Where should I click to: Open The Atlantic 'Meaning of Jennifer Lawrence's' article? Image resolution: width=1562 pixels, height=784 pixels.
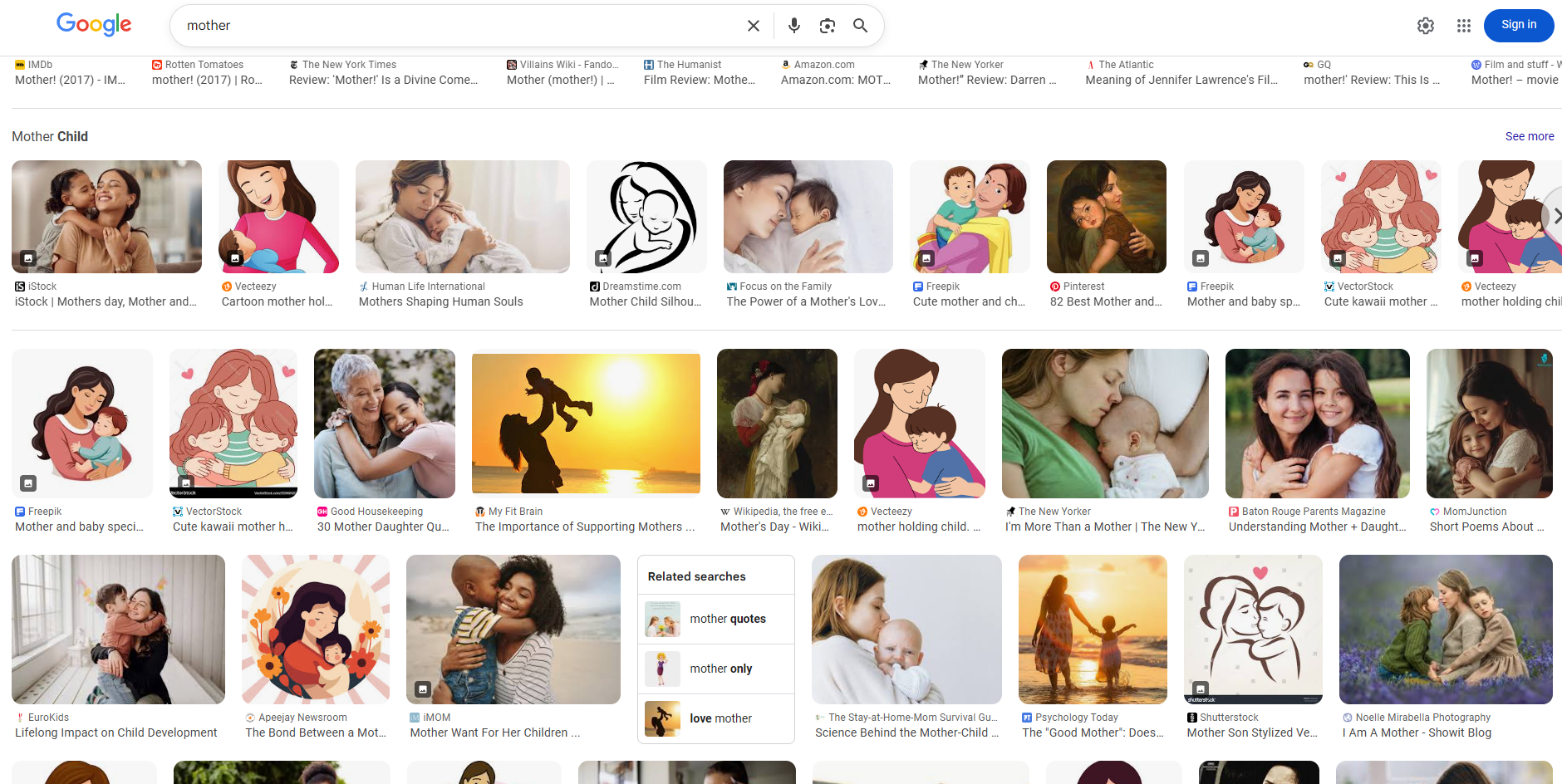tap(1181, 80)
